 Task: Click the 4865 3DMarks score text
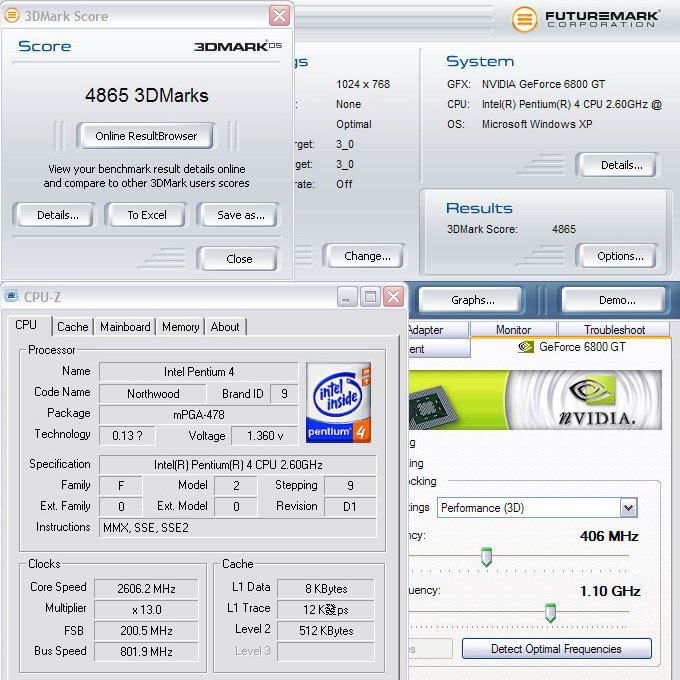[147, 95]
